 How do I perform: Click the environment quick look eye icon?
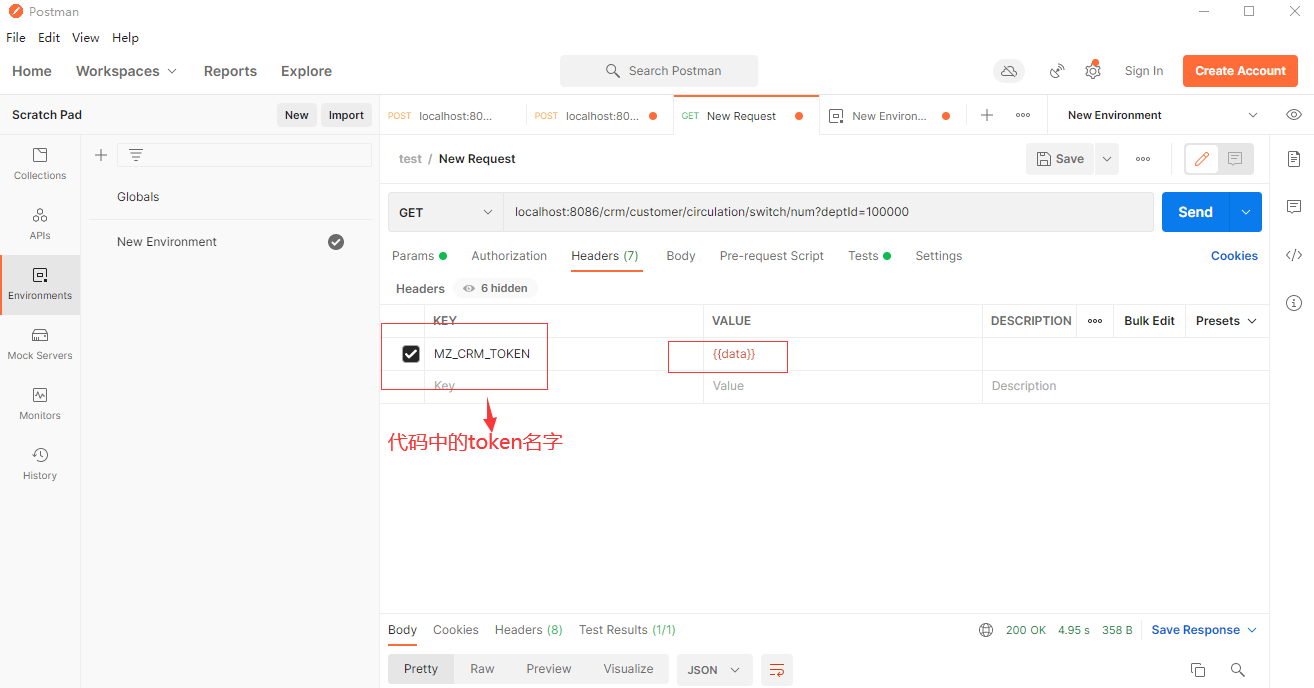click(1294, 115)
